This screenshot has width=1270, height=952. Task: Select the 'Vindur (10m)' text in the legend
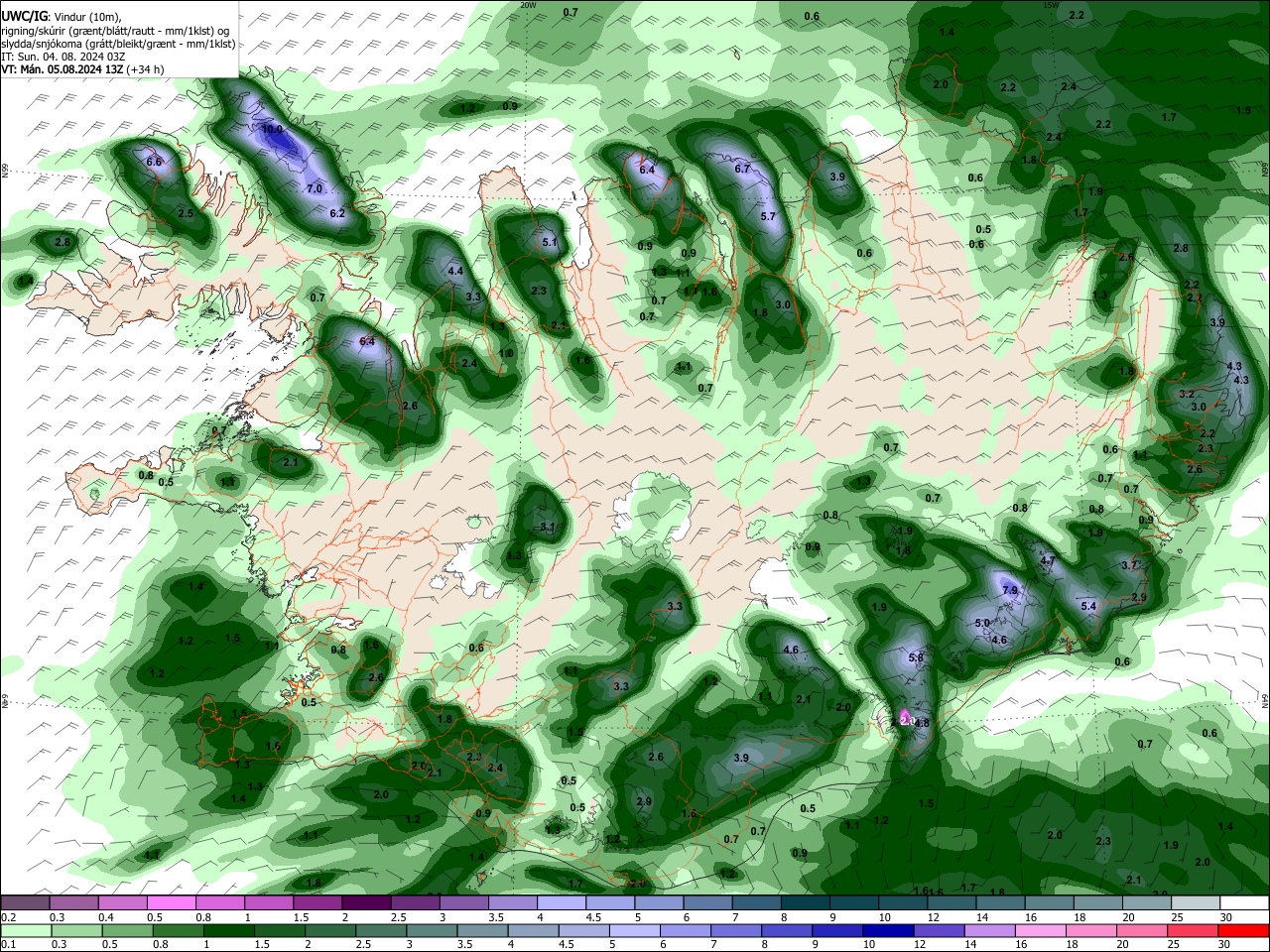(x=86, y=17)
